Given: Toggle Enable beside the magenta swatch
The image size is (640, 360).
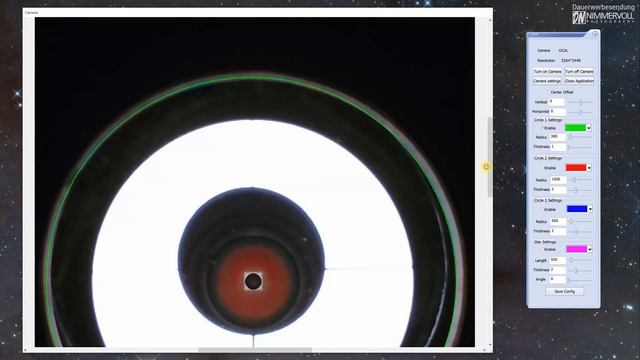Looking at the screenshot, I should point(550,249).
